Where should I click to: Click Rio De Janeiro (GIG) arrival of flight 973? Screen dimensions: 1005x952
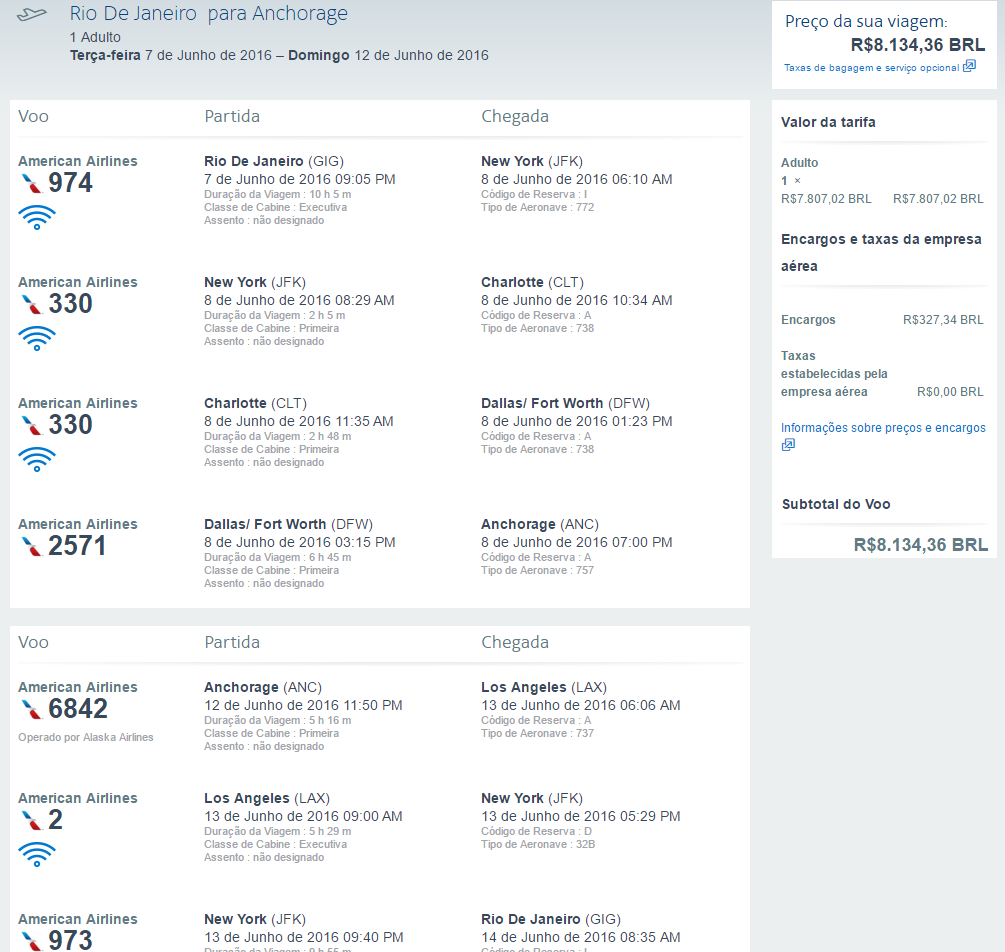click(x=551, y=919)
